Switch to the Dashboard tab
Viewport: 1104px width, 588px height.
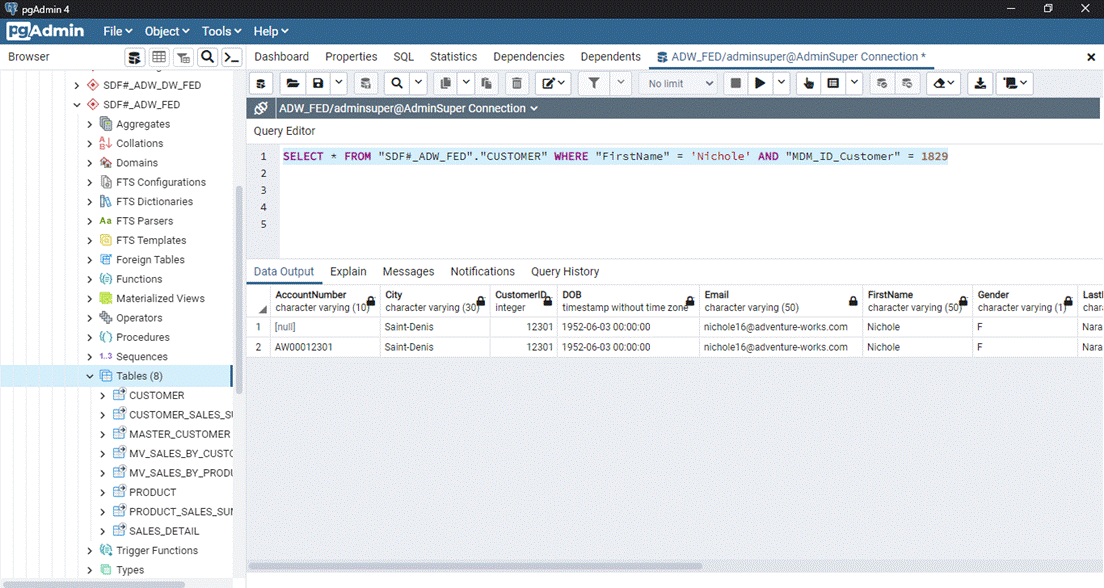tap(282, 57)
